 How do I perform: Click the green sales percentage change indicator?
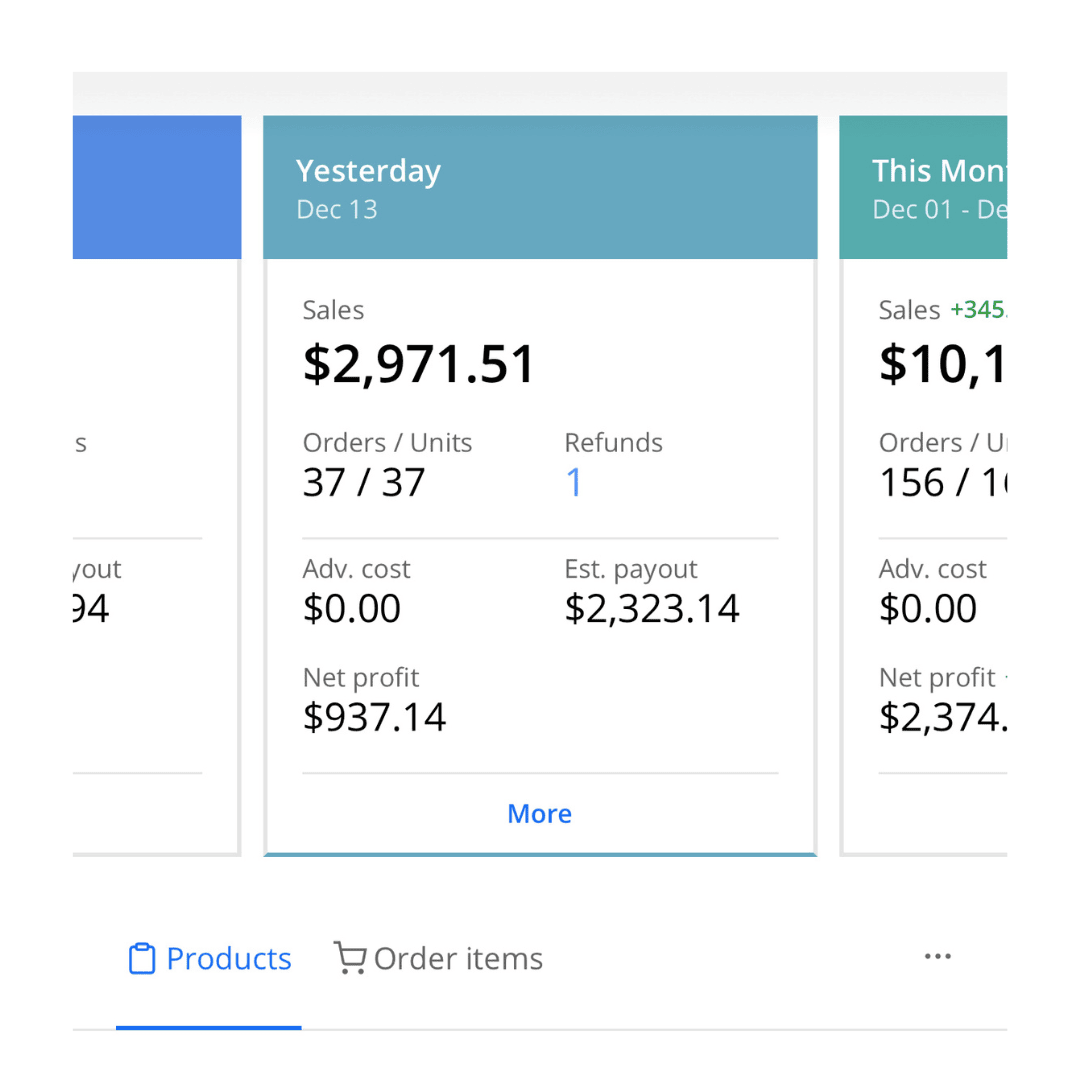click(978, 310)
